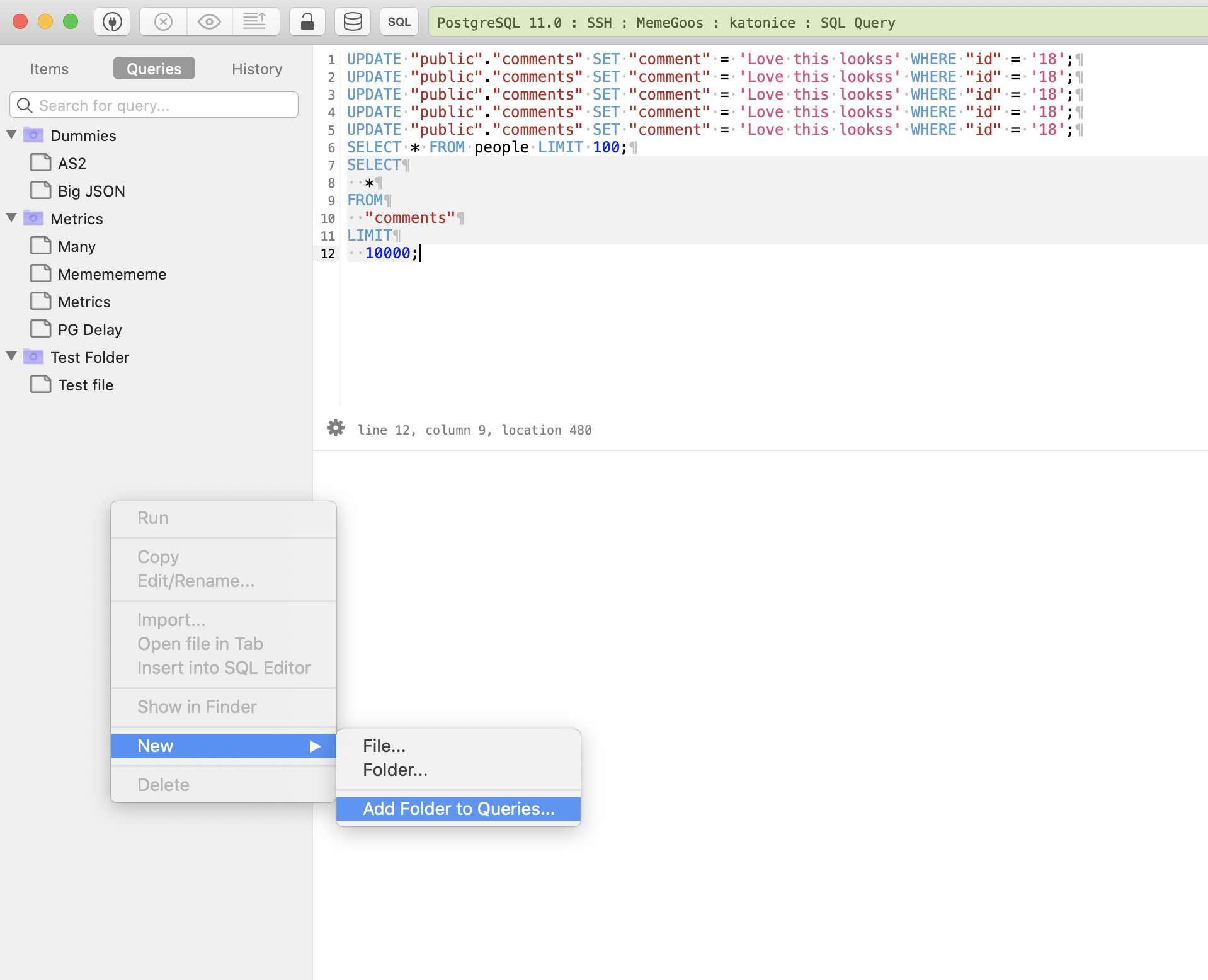Click the magnifier icon in search field
Viewport: 1208px width, 980px height.
pos(25,105)
